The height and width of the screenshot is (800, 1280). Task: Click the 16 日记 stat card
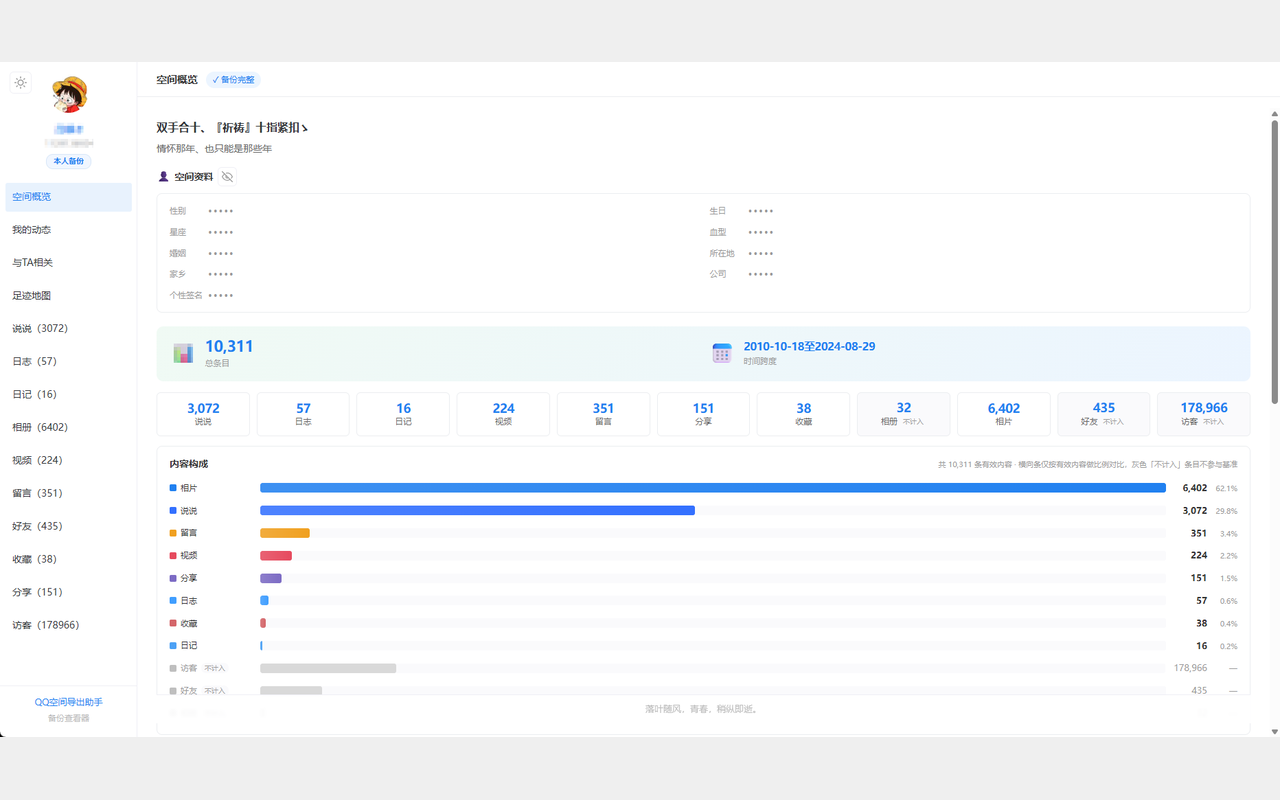tap(403, 414)
